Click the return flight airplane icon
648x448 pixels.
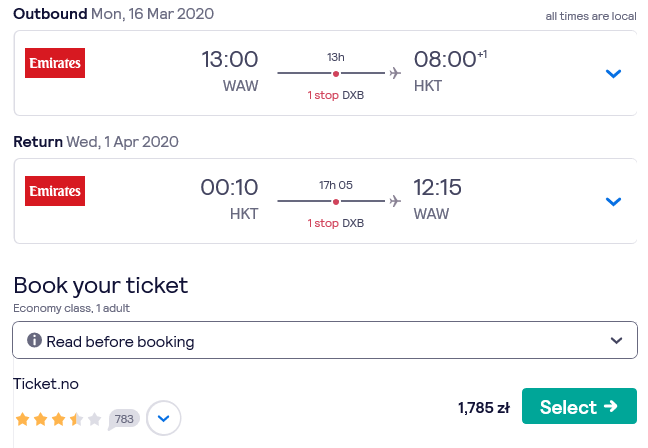395,201
